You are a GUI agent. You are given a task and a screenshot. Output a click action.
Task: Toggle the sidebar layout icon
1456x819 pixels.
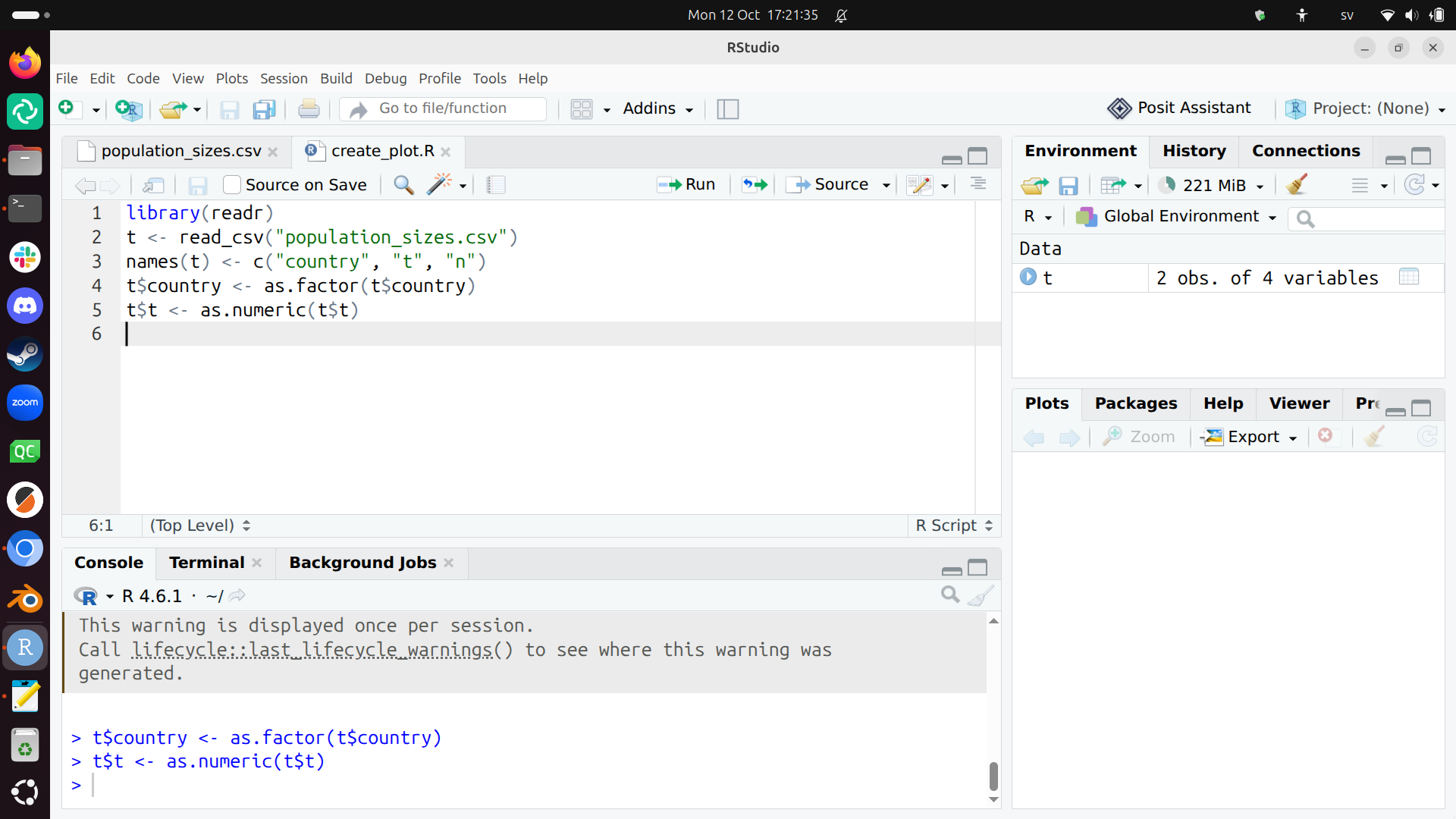(x=728, y=109)
